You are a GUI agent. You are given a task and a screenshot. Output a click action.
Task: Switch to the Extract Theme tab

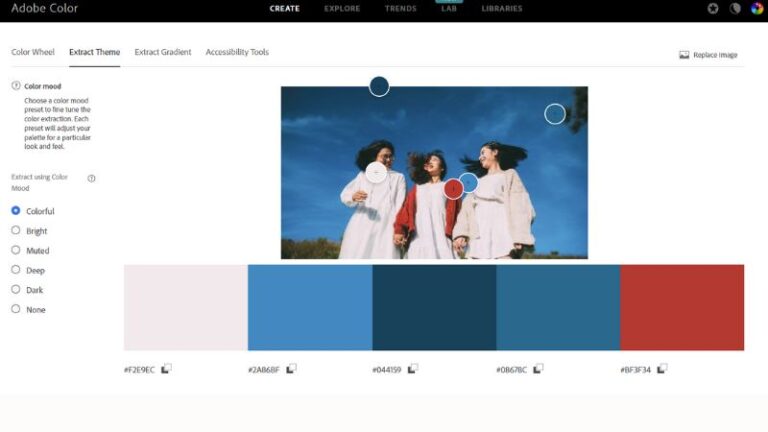coord(95,52)
